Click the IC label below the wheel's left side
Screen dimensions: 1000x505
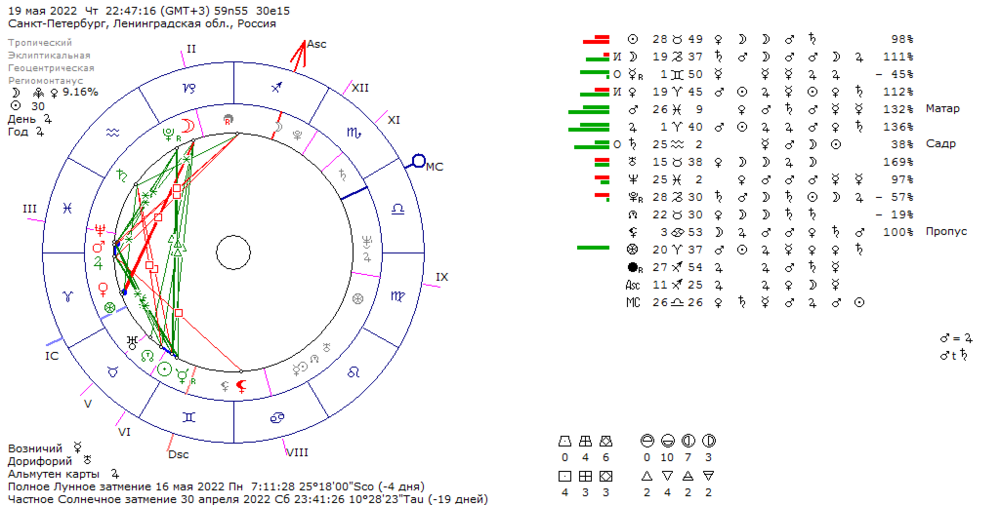[52, 356]
